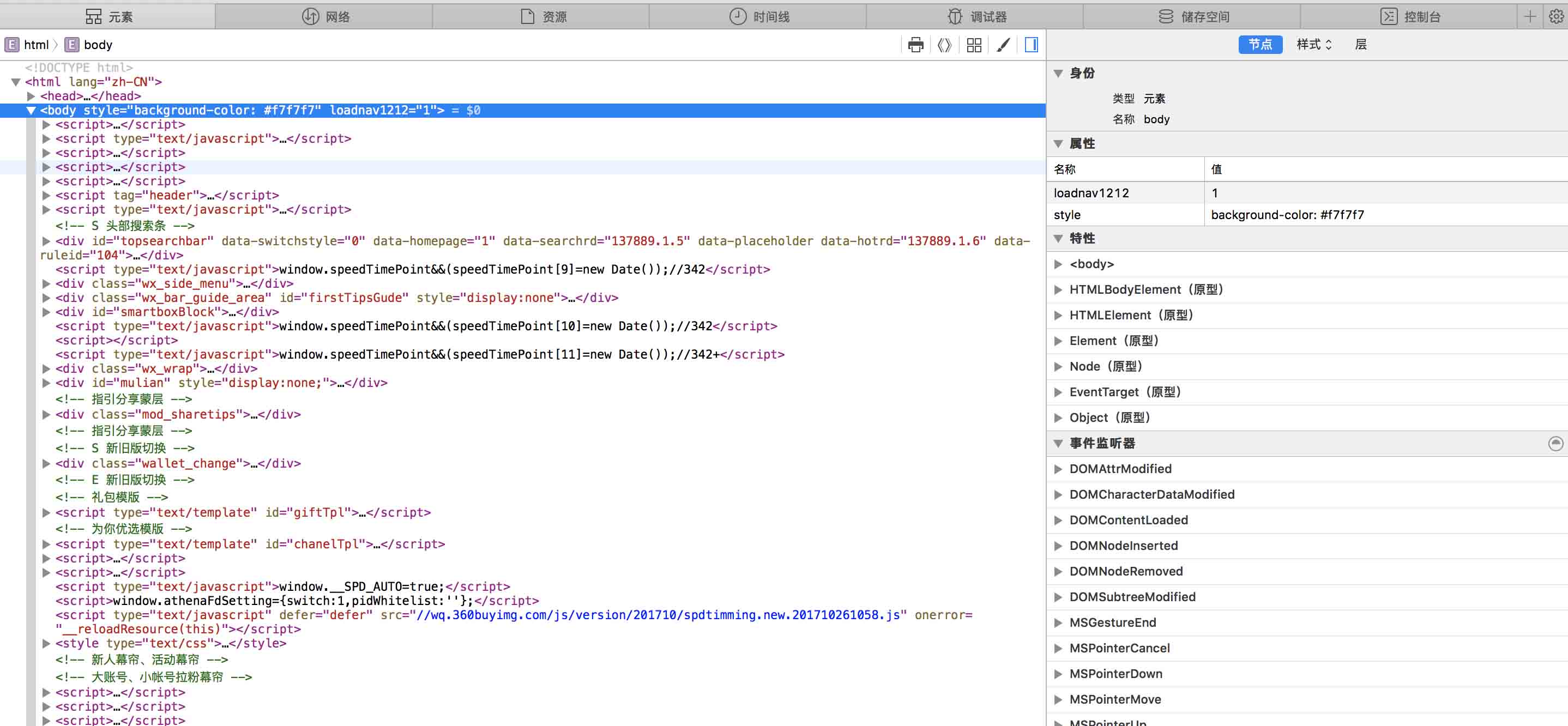The height and width of the screenshot is (726, 1568).
Task: Click the plus new tab icon
Action: [1530, 16]
